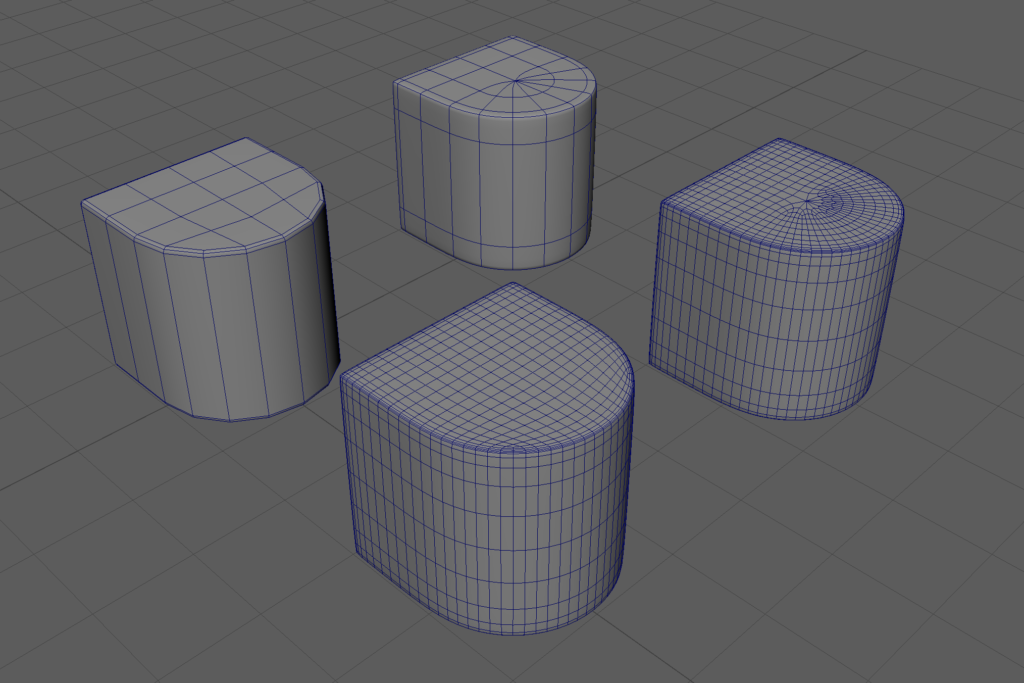Click the fan pole center on the right mesh top

tap(808, 203)
